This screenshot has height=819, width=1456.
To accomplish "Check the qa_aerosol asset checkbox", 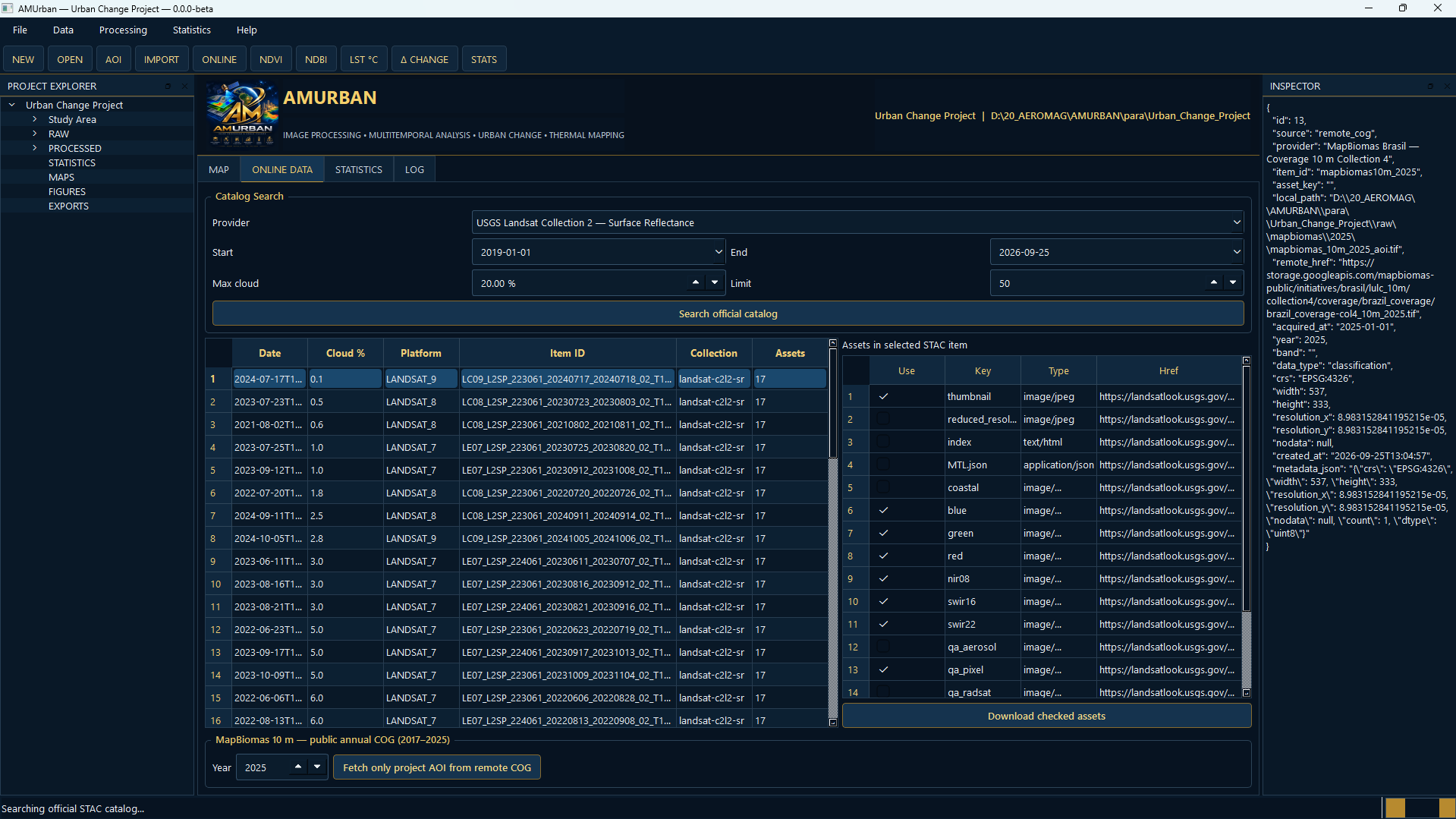I will [883, 647].
